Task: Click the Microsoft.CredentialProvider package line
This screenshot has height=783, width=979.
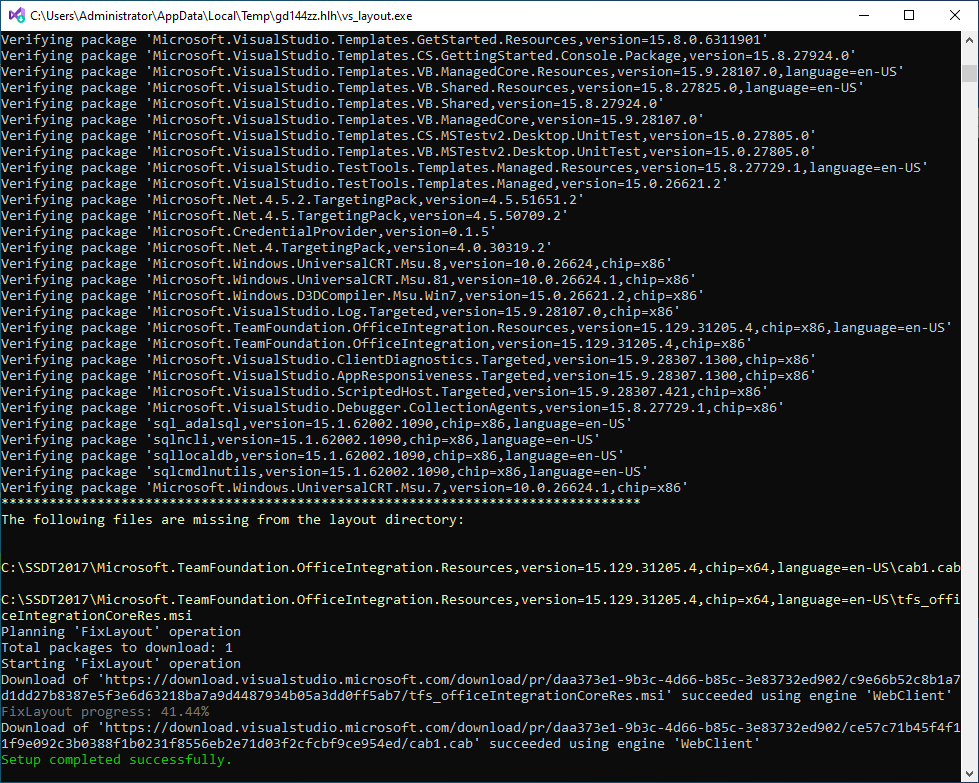Action: 248,232
